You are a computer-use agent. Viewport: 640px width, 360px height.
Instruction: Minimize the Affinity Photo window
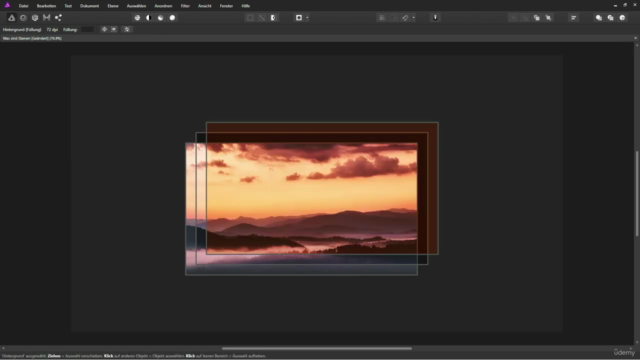(x=615, y=5)
